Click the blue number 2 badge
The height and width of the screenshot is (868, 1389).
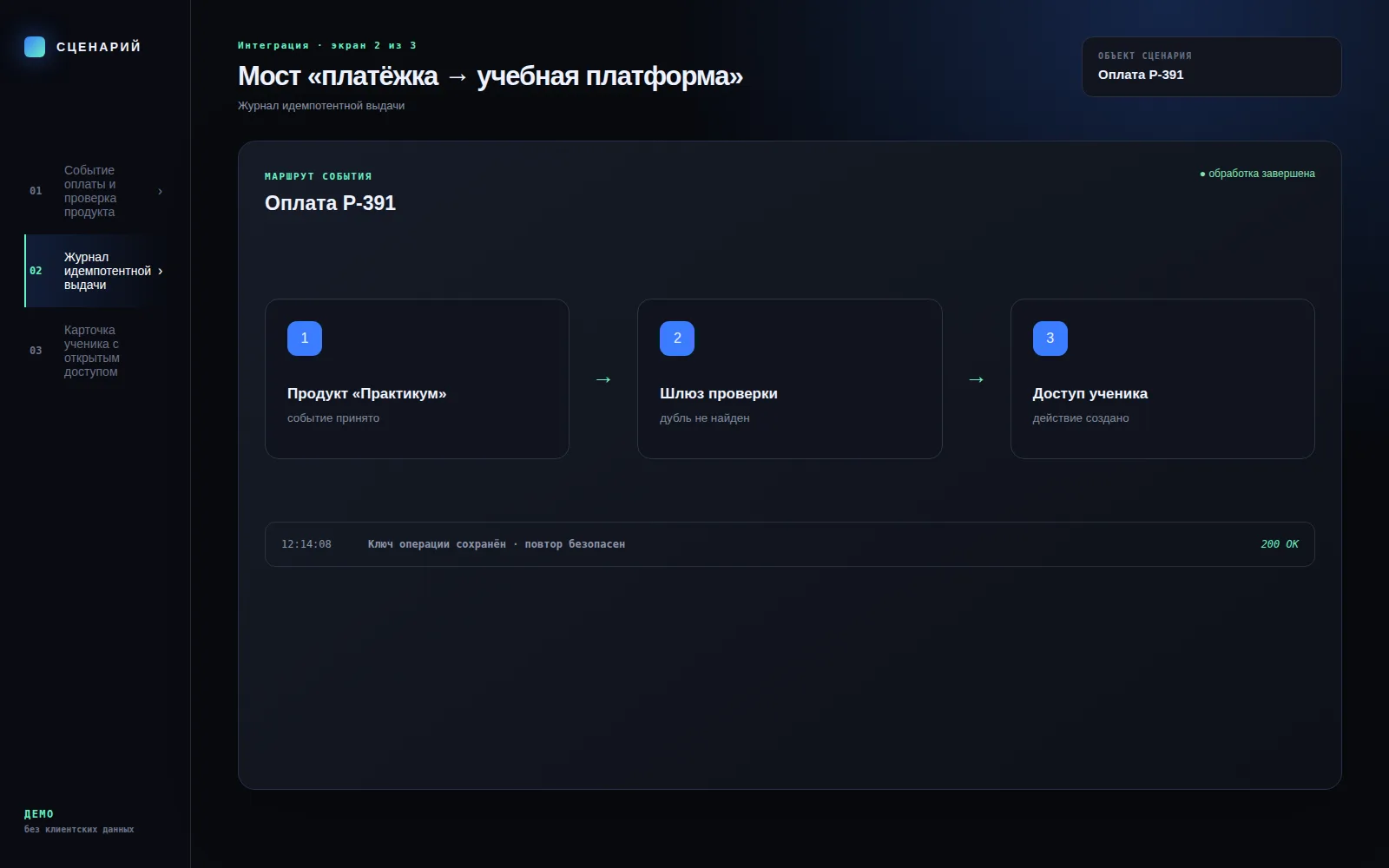point(677,339)
